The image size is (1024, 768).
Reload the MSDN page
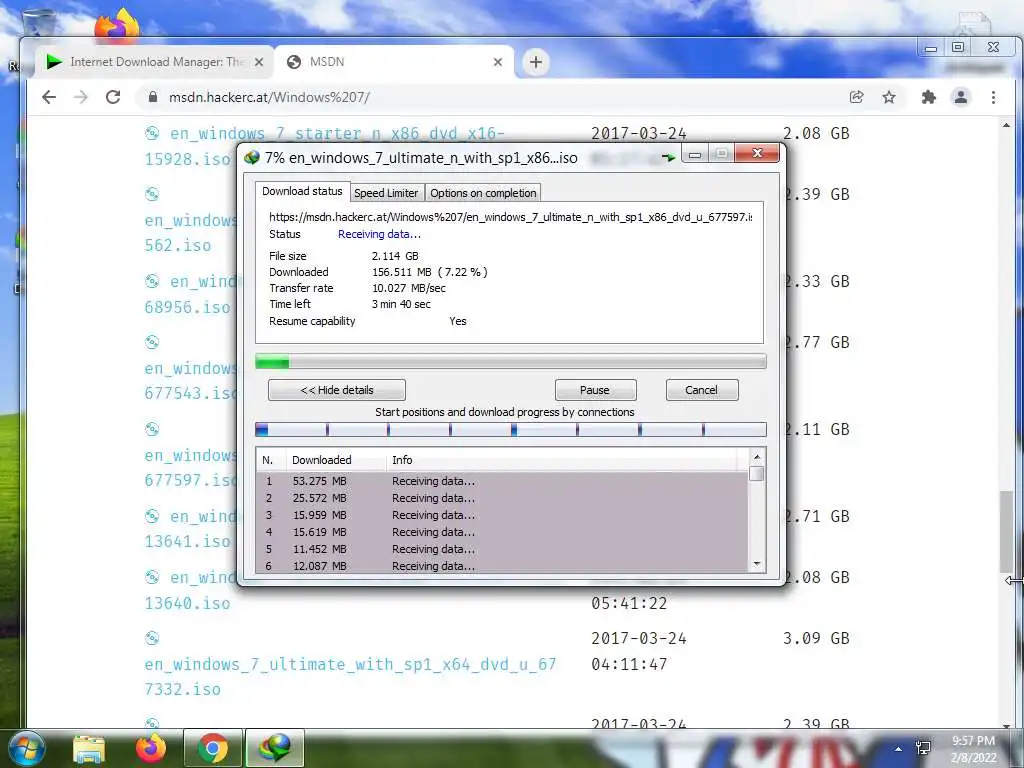pos(113,97)
